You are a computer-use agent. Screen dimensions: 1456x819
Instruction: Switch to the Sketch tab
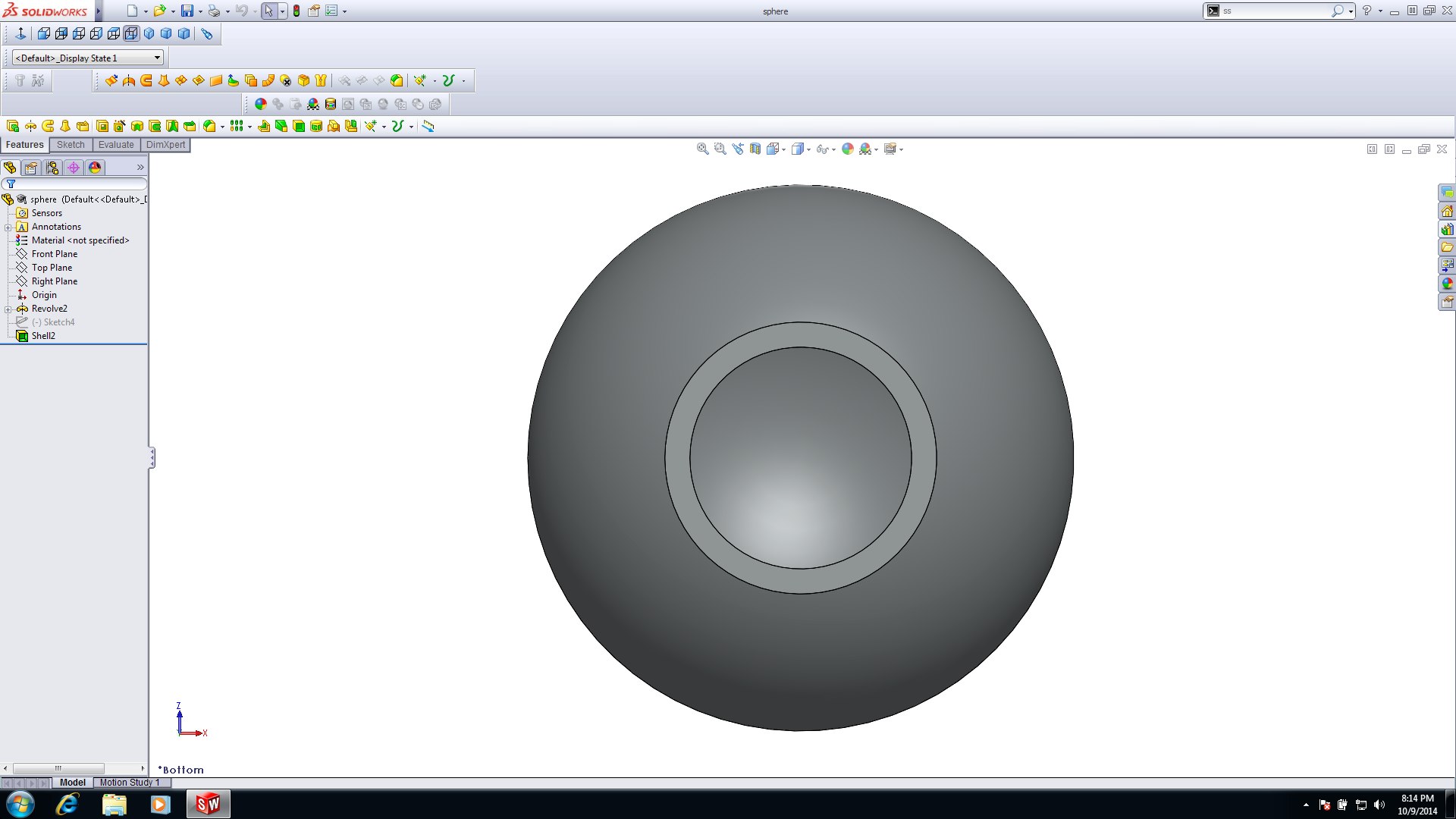click(71, 145)
